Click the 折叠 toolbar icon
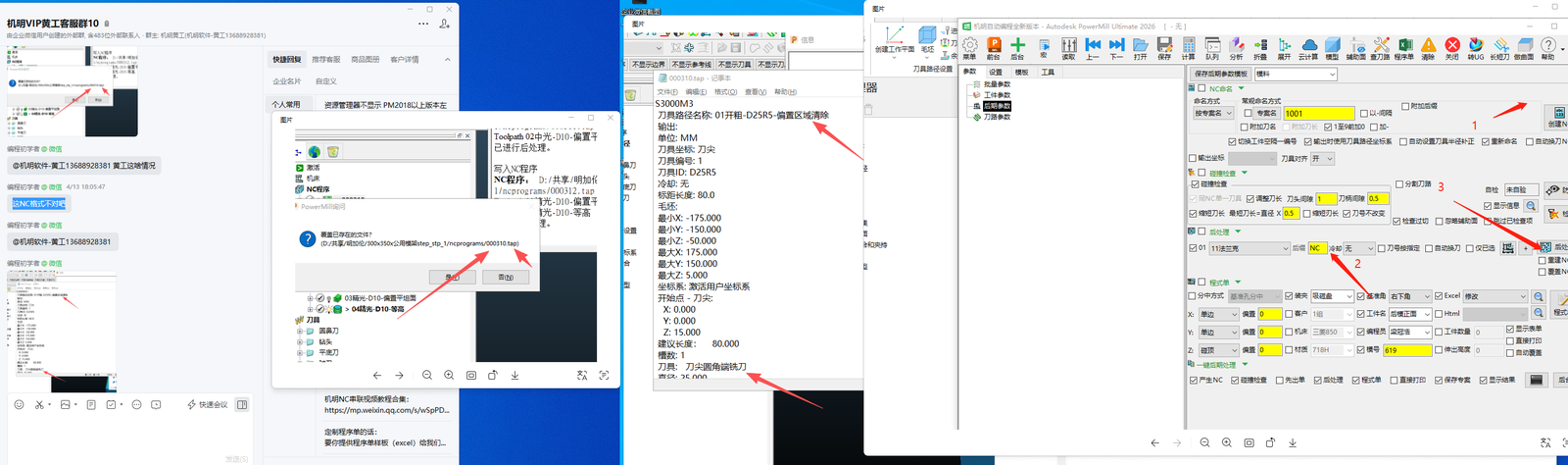Image resolution: width=1568 pixels, height=465 pixels. [x=1260, y=48]
